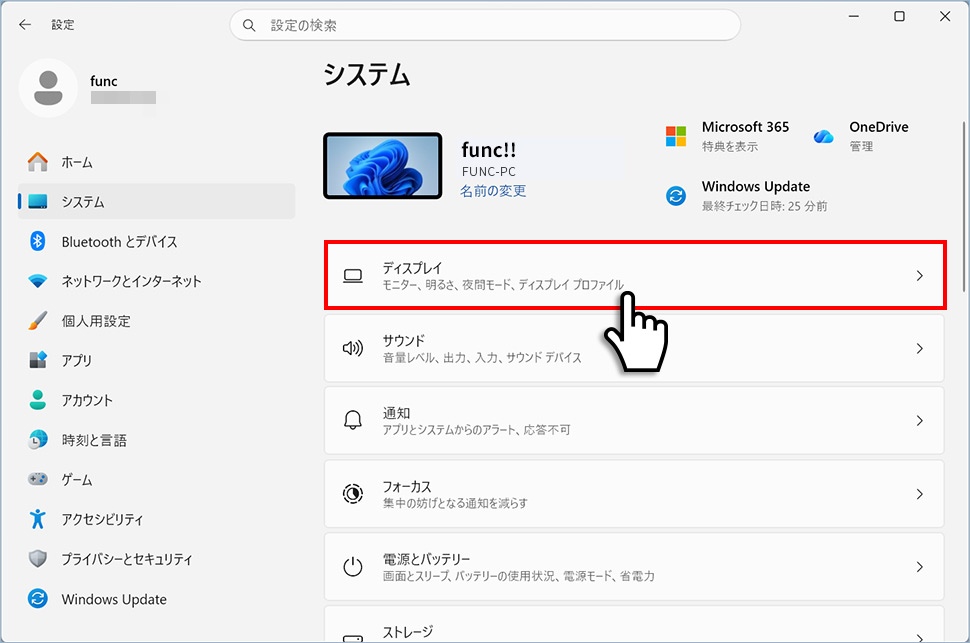
Task: Expand フォーカス row chevron
Action: 920,494
